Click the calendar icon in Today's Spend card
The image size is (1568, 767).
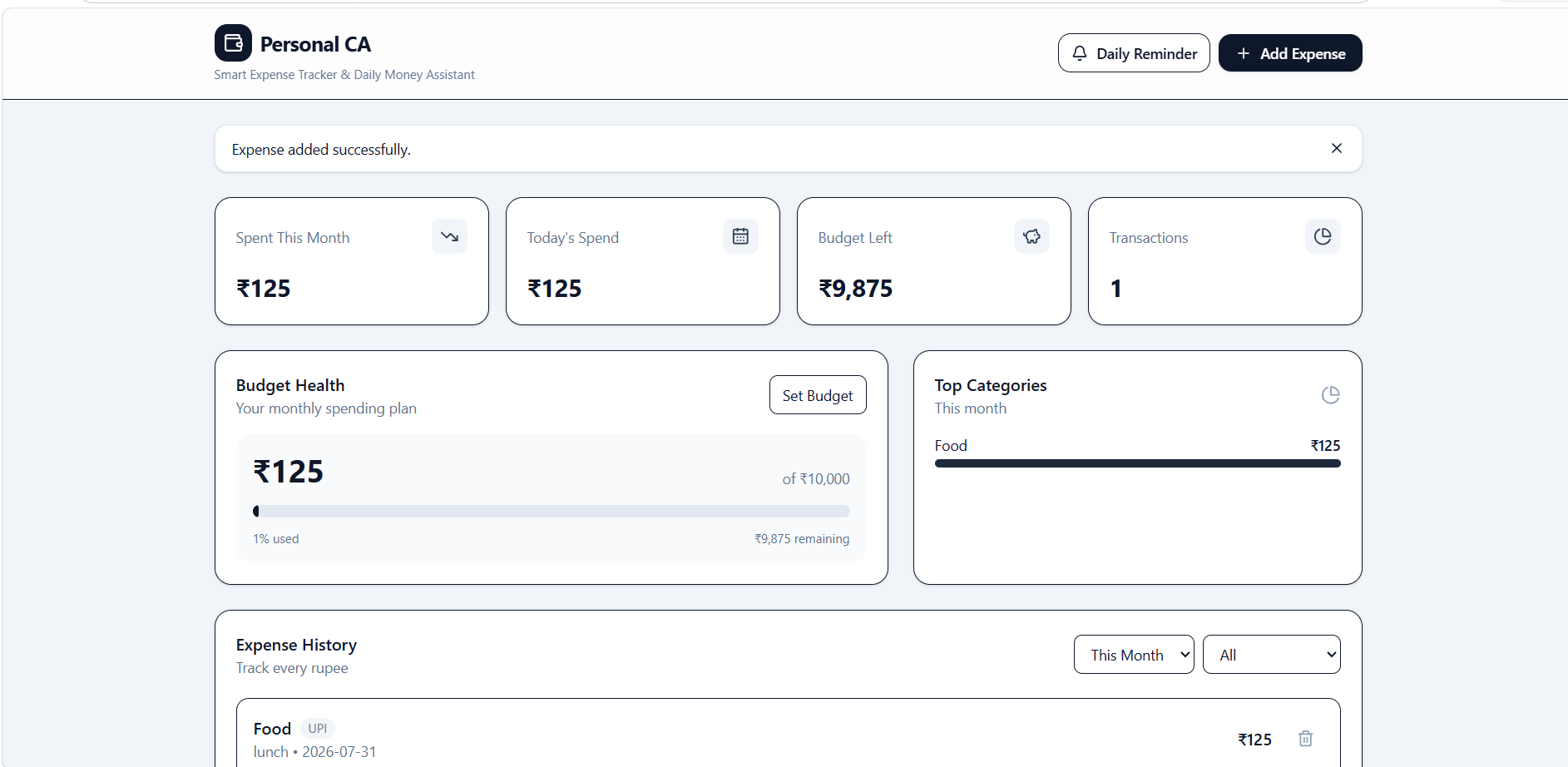[740, 236]
